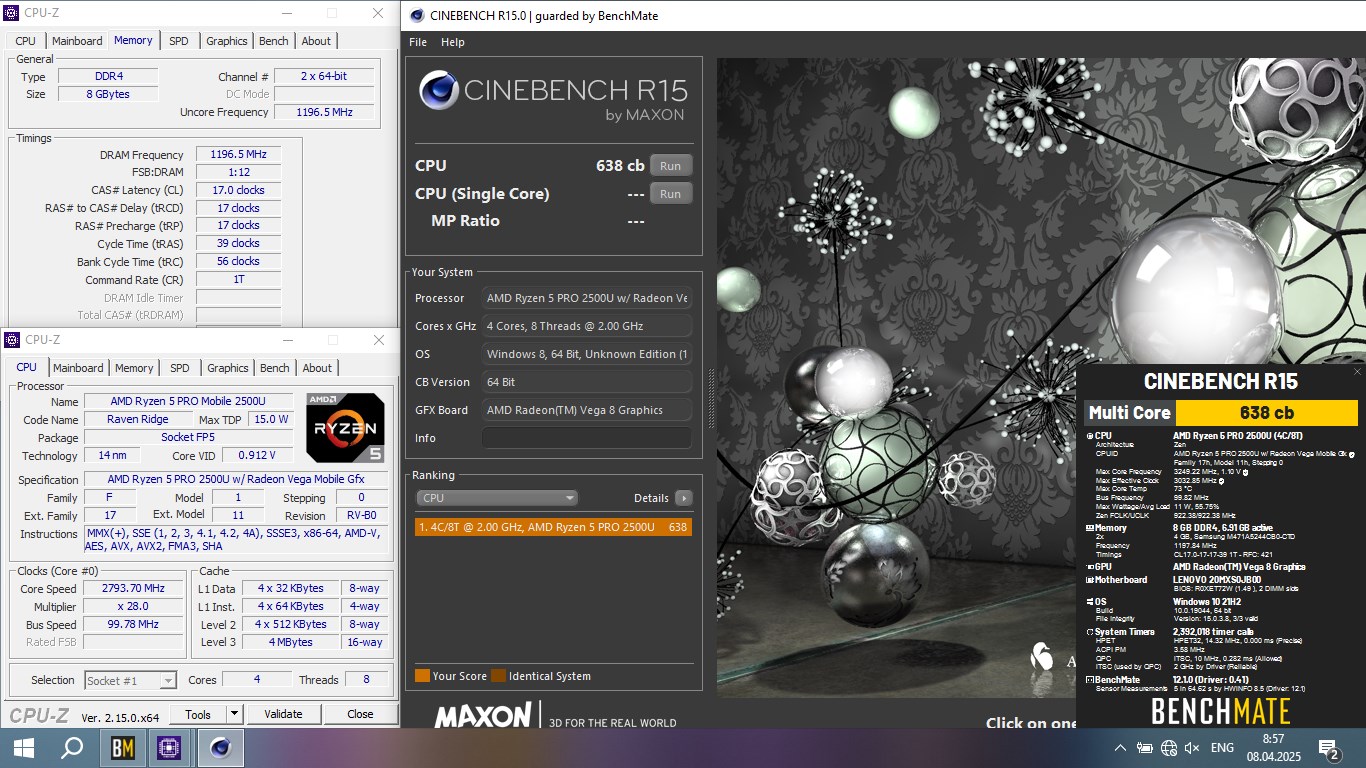
Task: Click the yellow 638 cb score bar
Action: point(1267,413)
